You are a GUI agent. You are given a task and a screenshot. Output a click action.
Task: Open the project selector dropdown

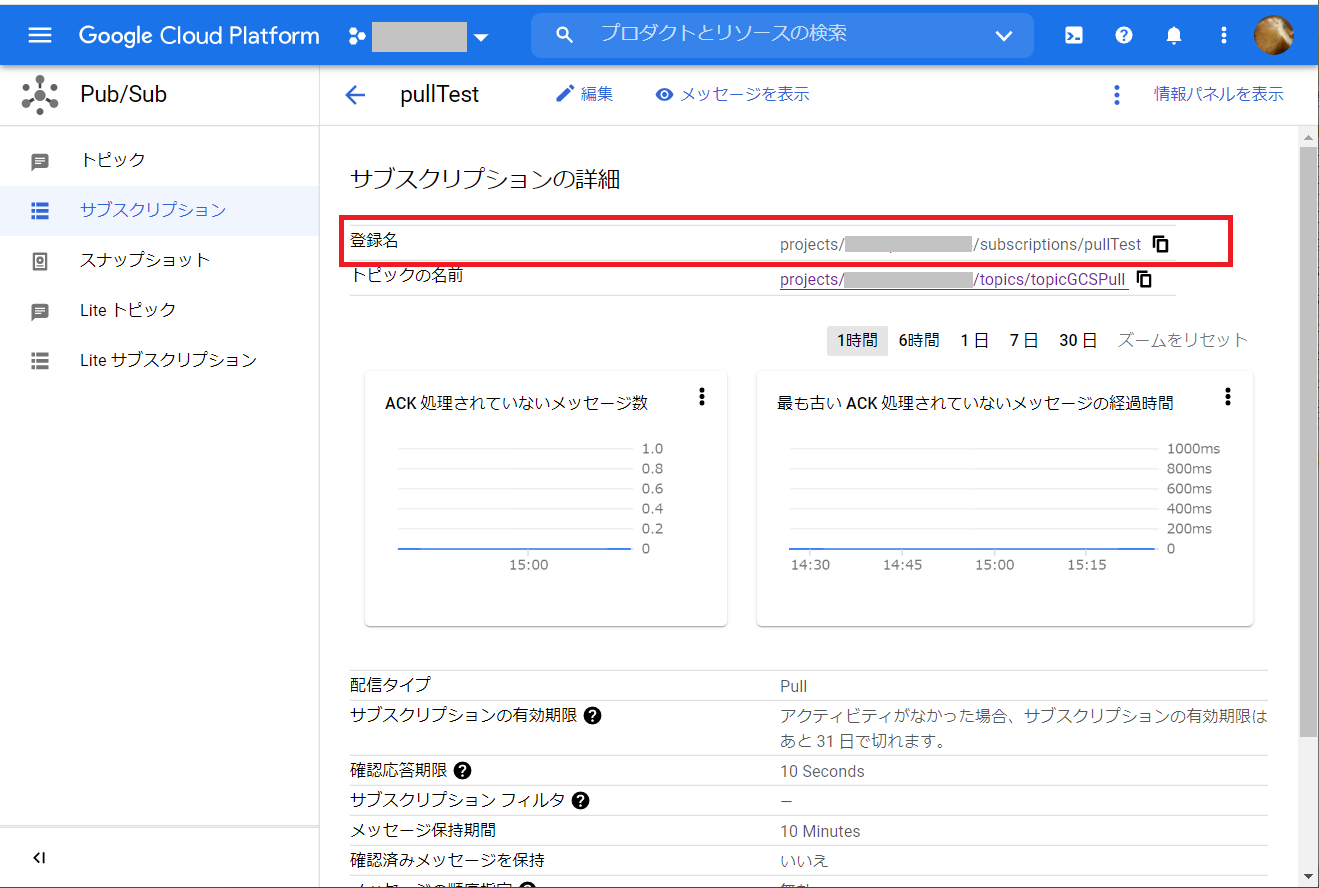pyautogui.click(x=419, y=37)
